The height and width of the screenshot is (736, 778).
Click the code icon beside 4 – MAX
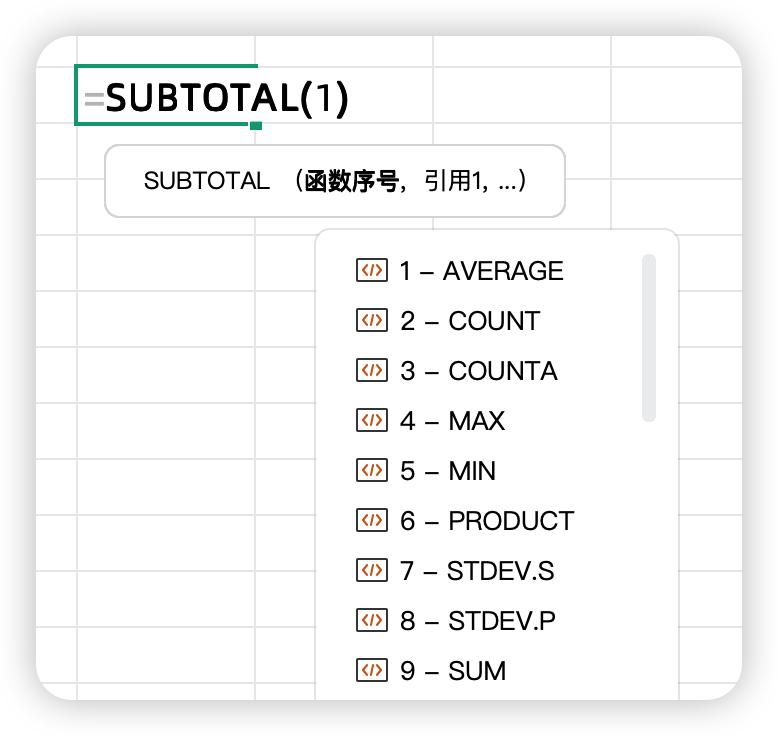click(371, 420)
